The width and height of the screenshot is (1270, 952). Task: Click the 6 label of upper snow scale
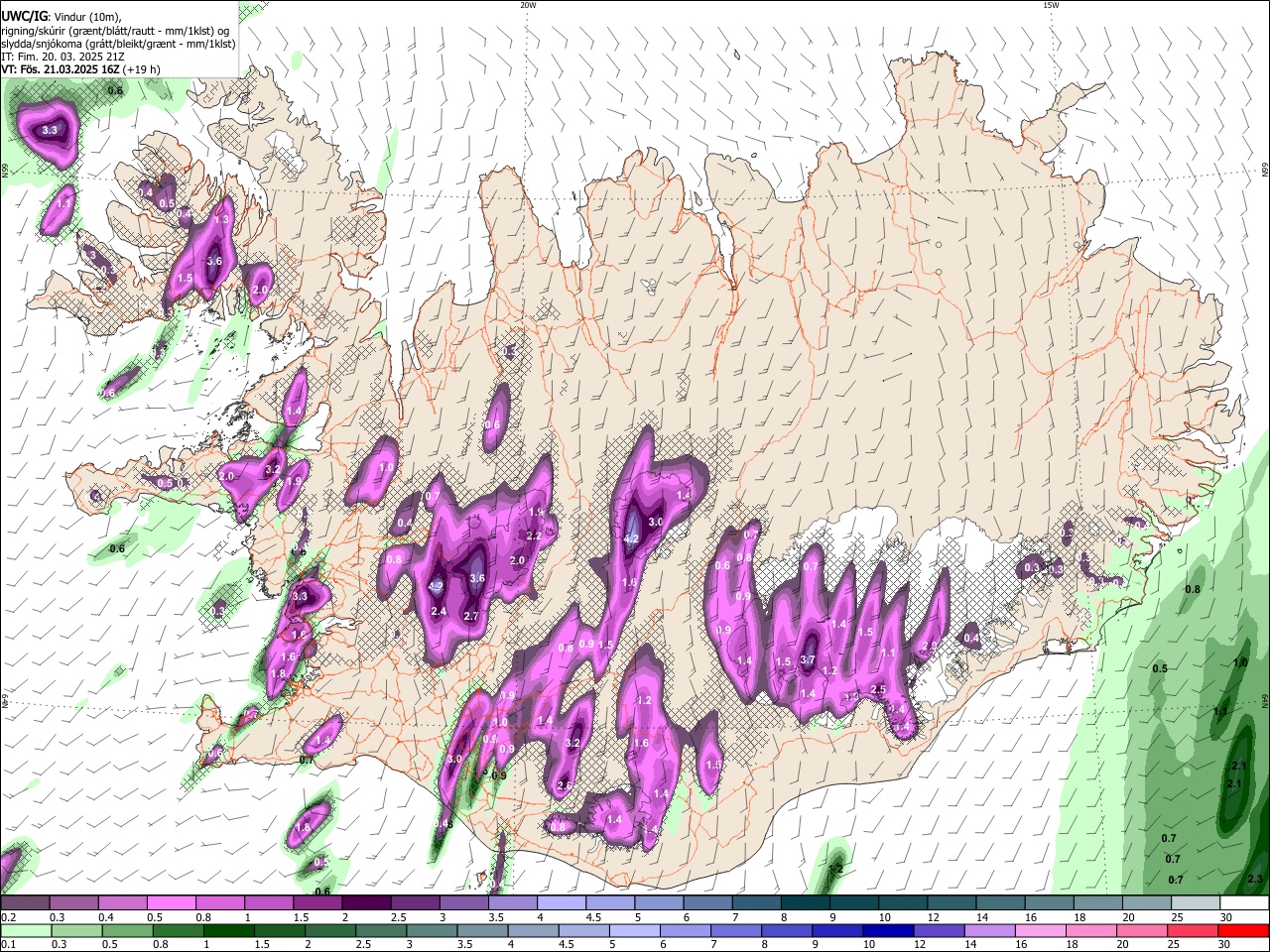[x=689, y=917]
